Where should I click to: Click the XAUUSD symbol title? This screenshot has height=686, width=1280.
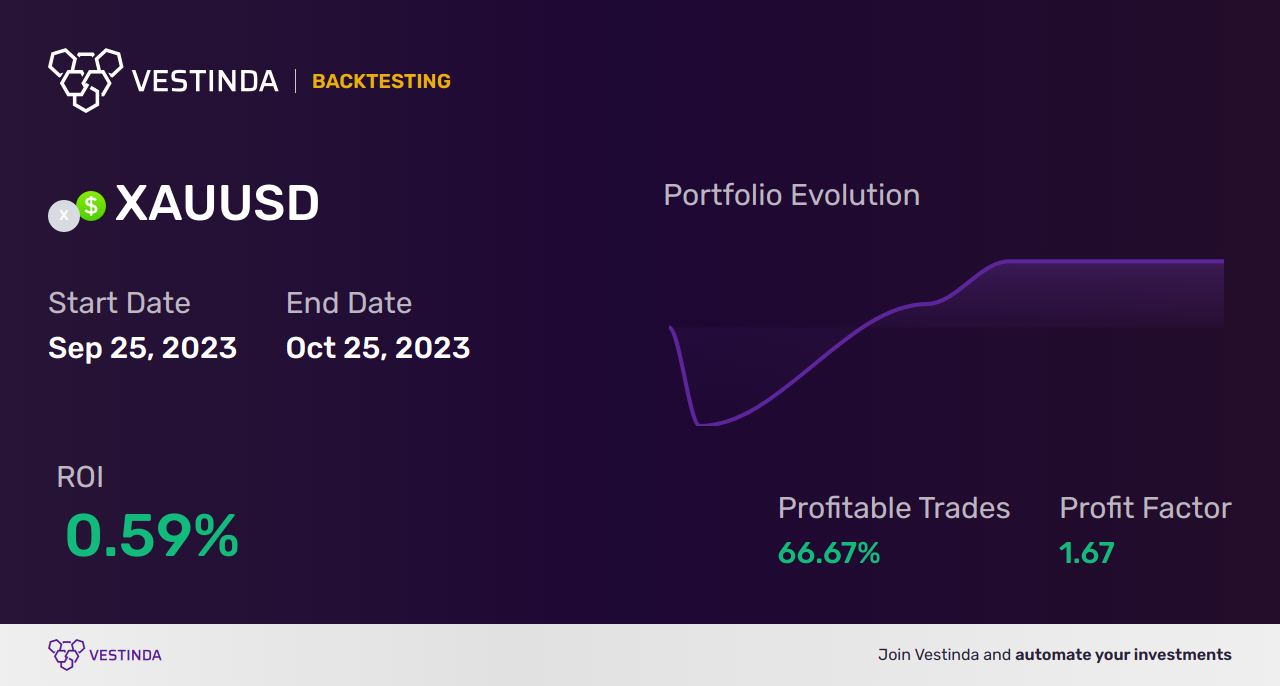point(217,204)
